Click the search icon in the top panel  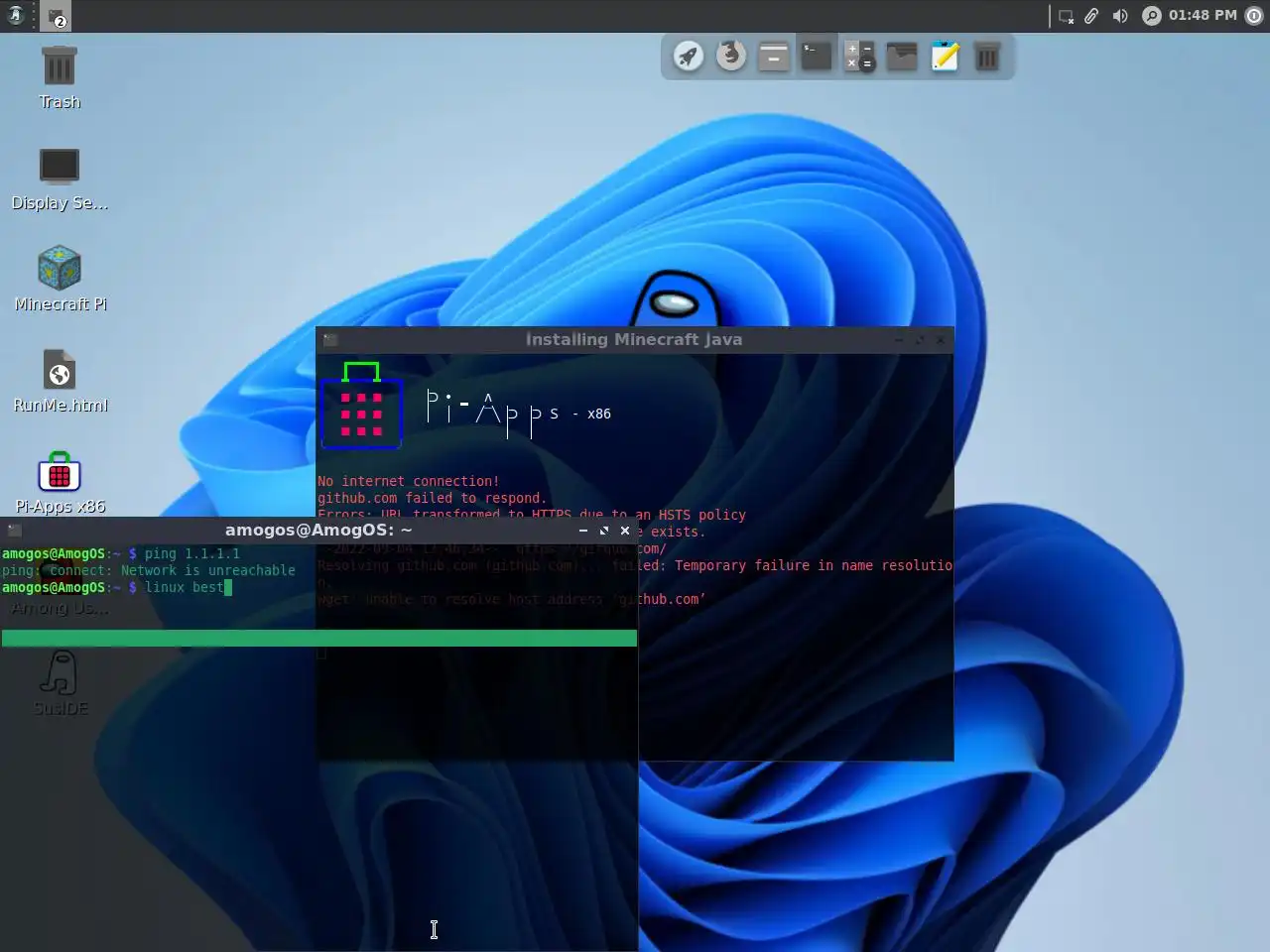(x=1151, y=16)
